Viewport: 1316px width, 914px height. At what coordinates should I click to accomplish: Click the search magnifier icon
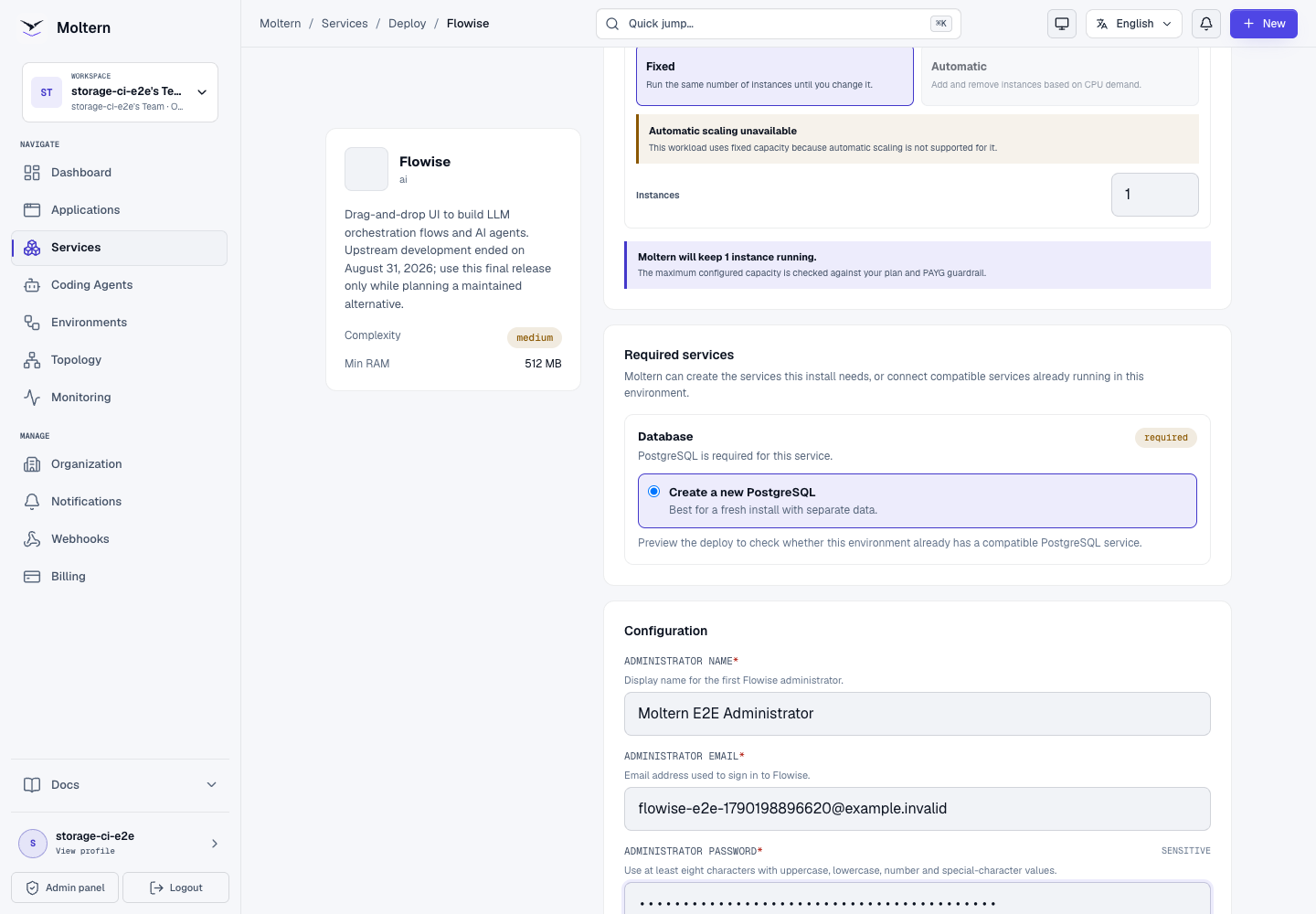click(x=612, y=24)
